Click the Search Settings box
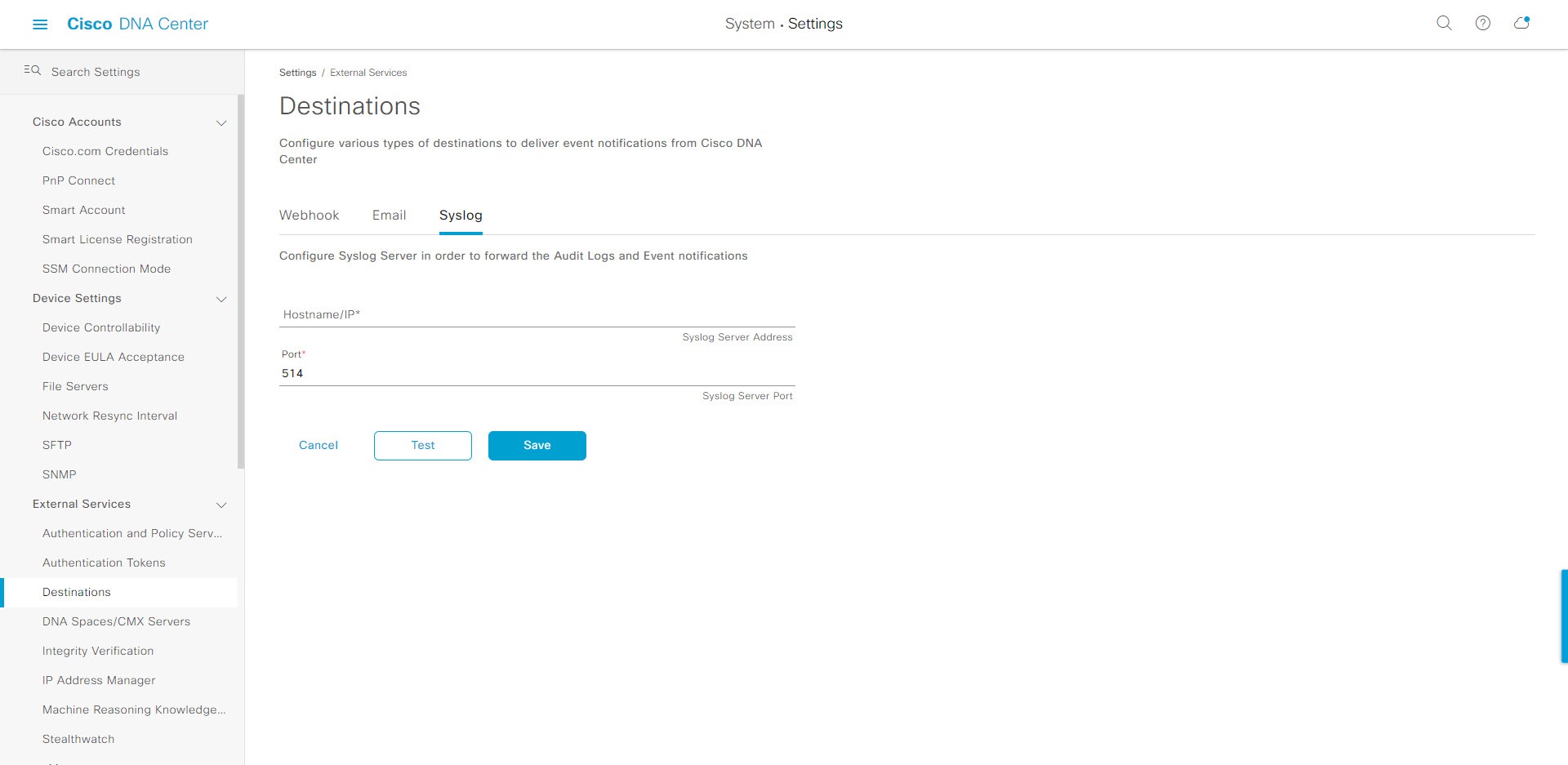Screen dimensions: 1568x765 [x=122, y=72]
